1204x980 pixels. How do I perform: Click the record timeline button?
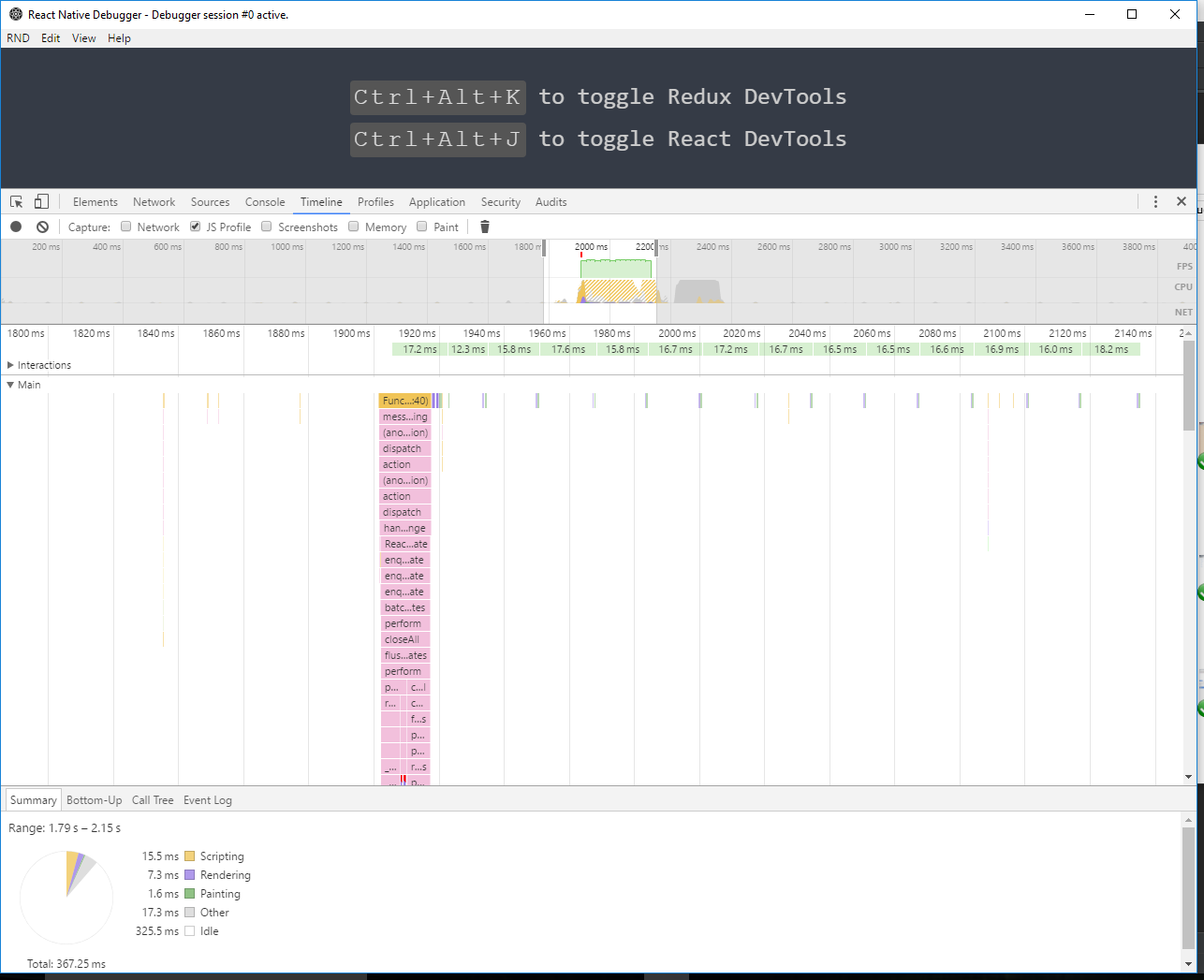[16, 227]
